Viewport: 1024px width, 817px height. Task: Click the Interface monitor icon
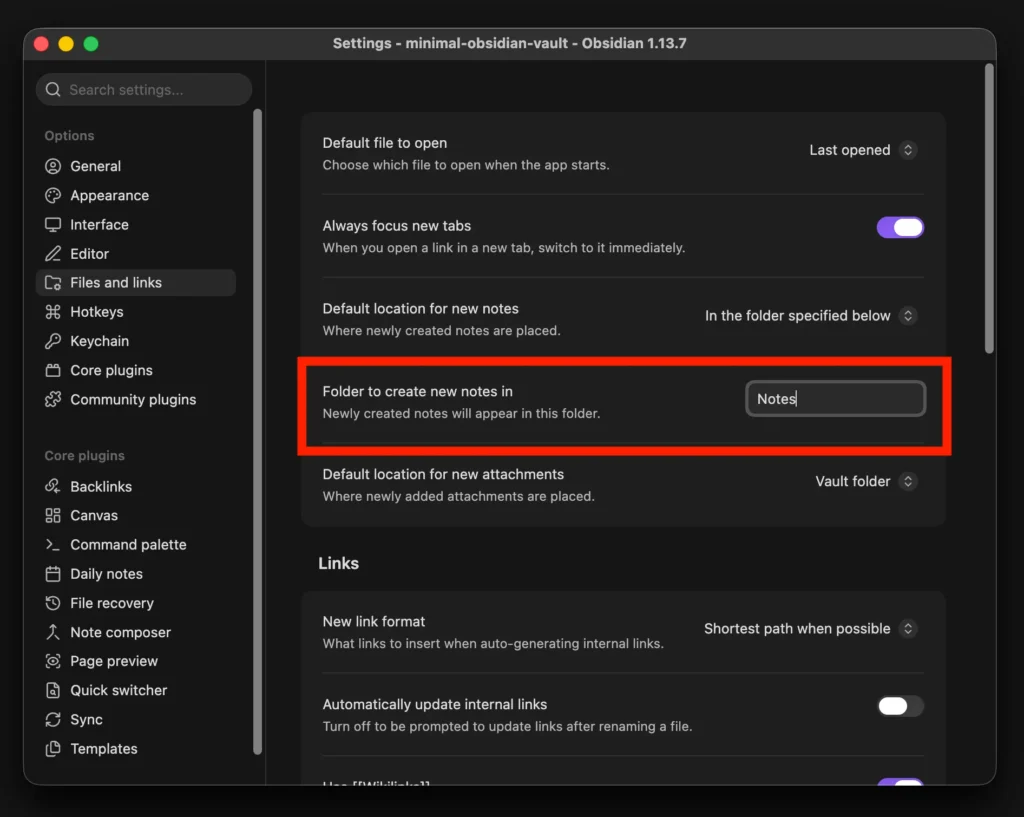tap(53, 225)
